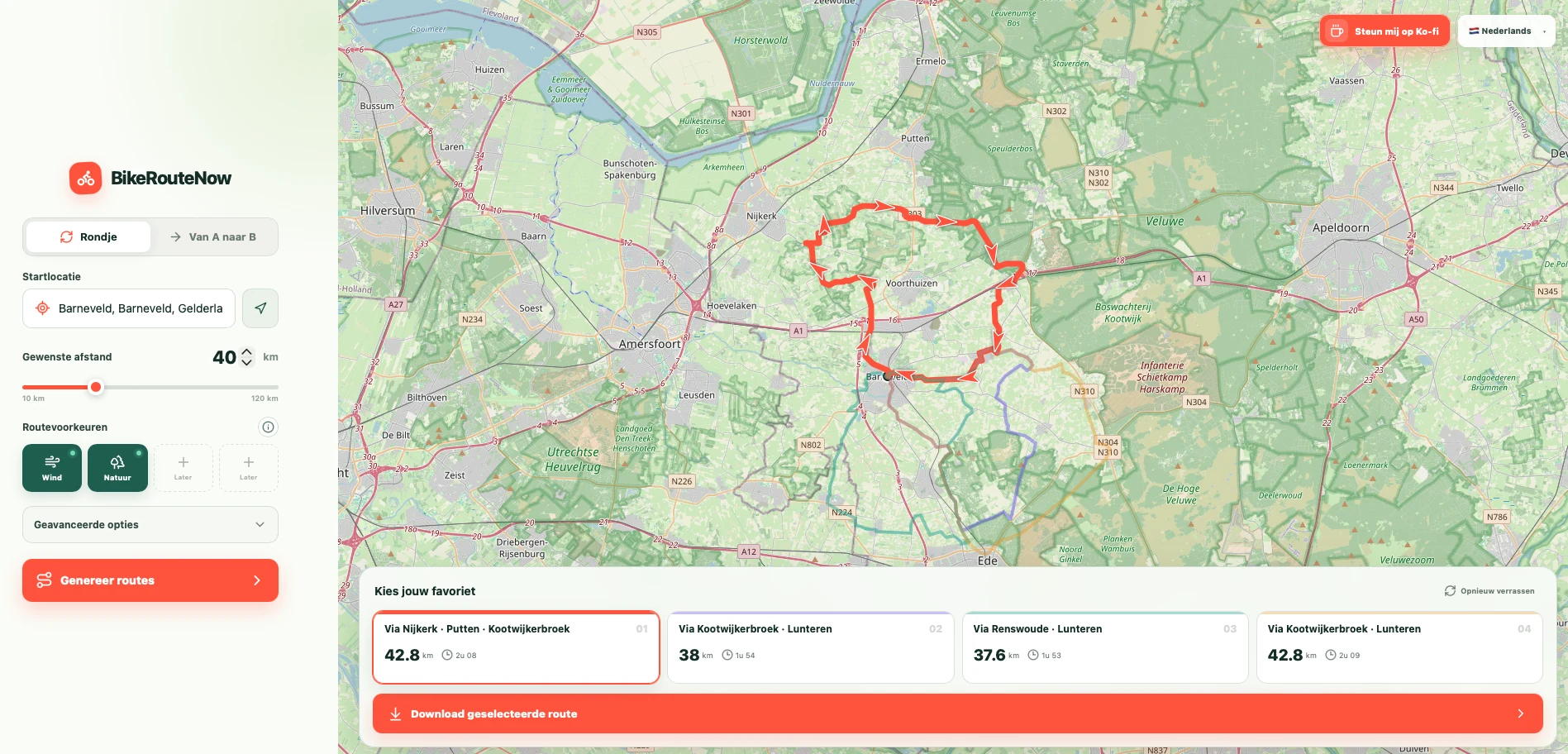Click the Apeldoorn label on map

(1341, 228)
